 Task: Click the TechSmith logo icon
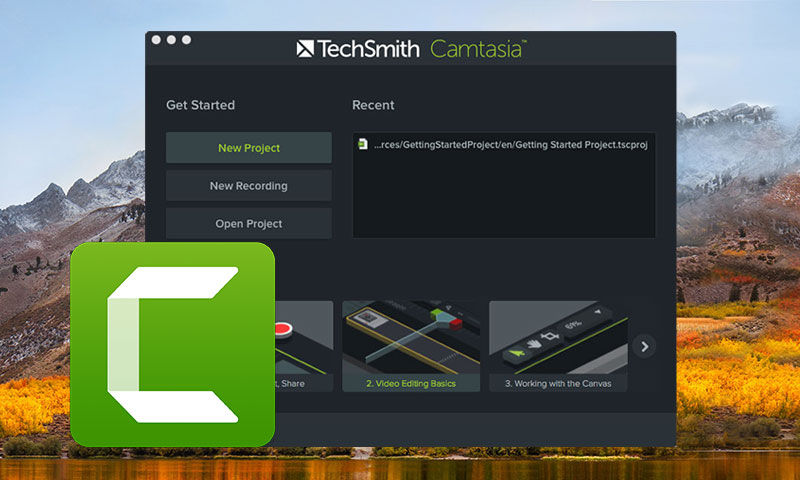pyautogui.click(x=305, y=49)
